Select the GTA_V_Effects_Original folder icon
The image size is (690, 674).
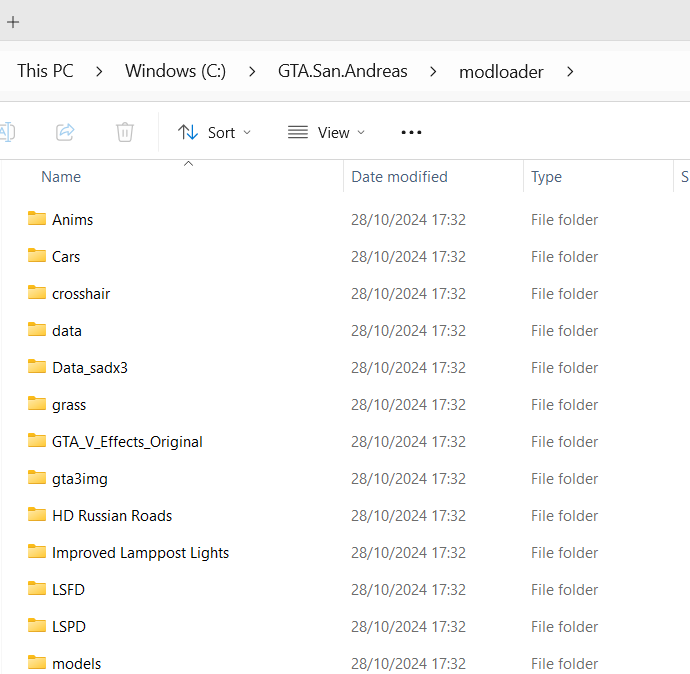coord(37,440)
